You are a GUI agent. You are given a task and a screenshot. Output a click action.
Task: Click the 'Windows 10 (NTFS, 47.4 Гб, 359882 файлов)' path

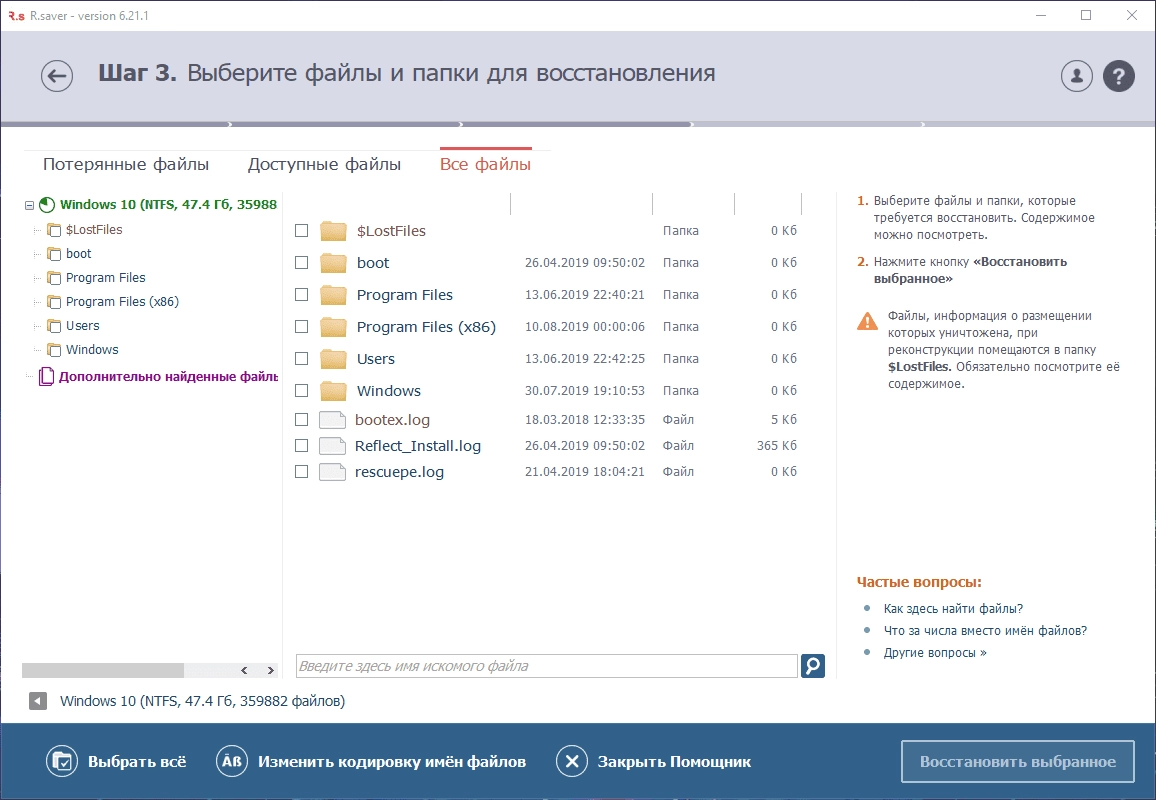click(202, 701)
